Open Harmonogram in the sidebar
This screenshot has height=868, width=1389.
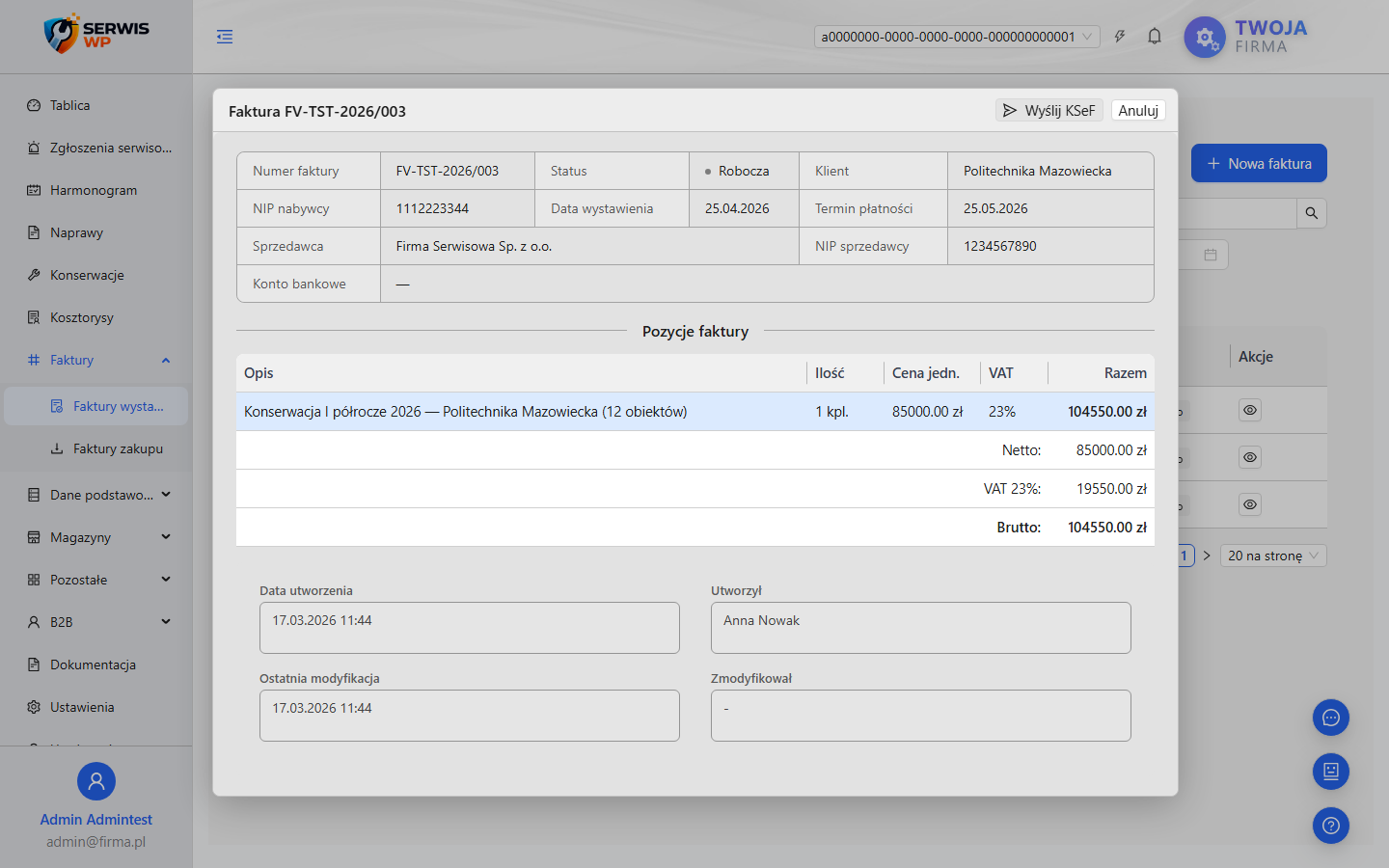tap(96, 190)
